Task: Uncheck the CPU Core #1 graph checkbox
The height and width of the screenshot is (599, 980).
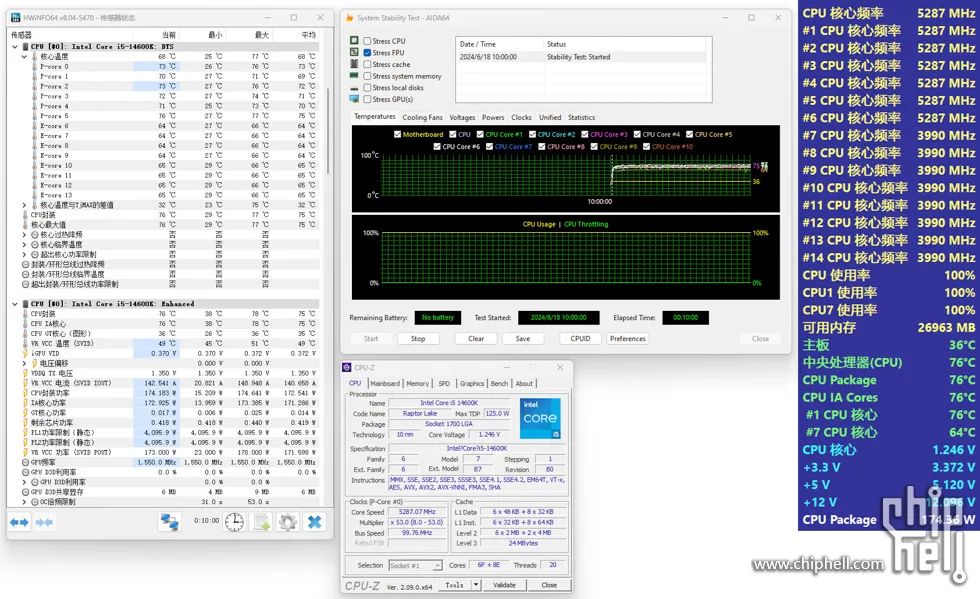Action: pyautogui.click(x=480, y=134)
